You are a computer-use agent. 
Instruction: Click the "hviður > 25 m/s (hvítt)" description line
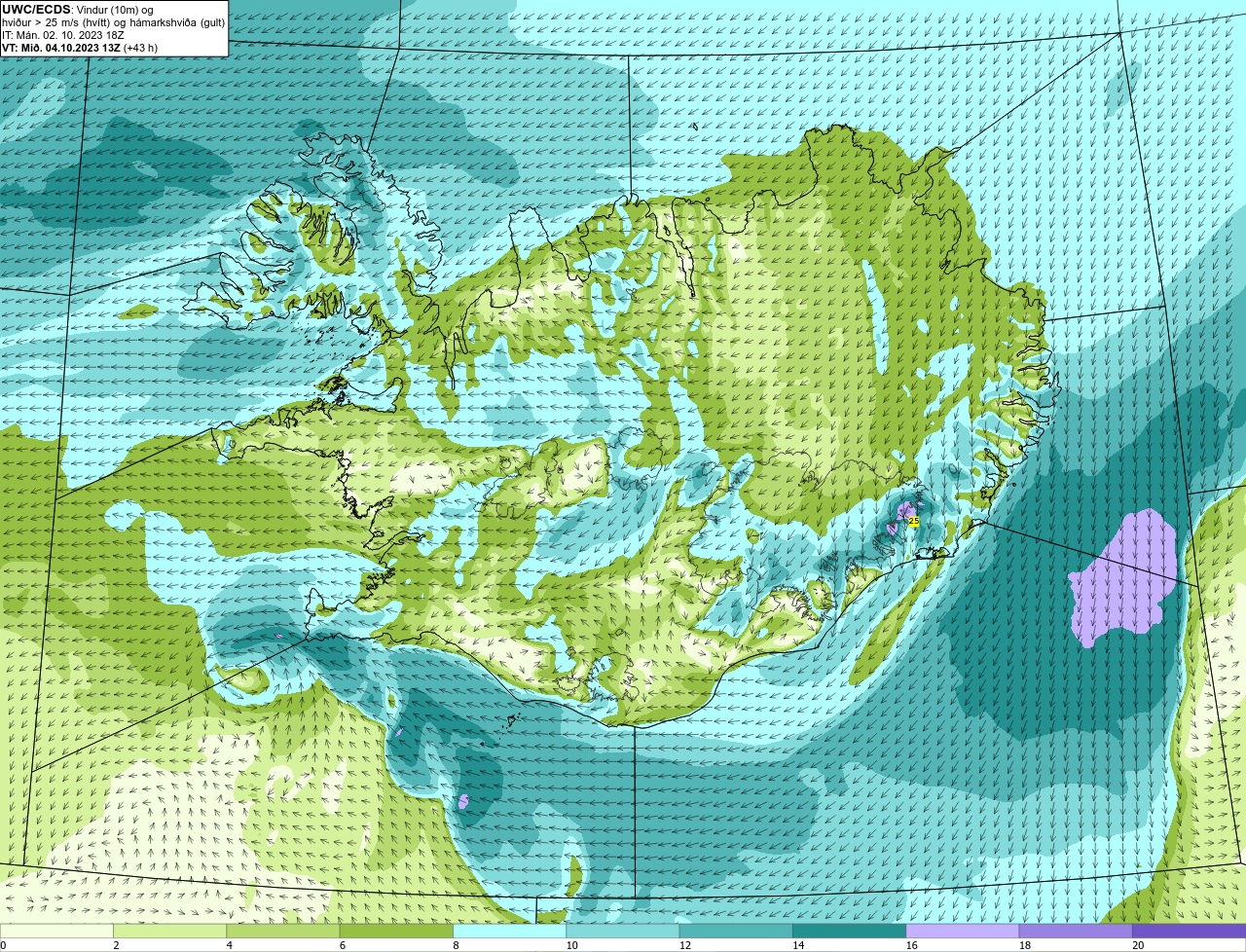pyautogui.click(x=113, y=22)
